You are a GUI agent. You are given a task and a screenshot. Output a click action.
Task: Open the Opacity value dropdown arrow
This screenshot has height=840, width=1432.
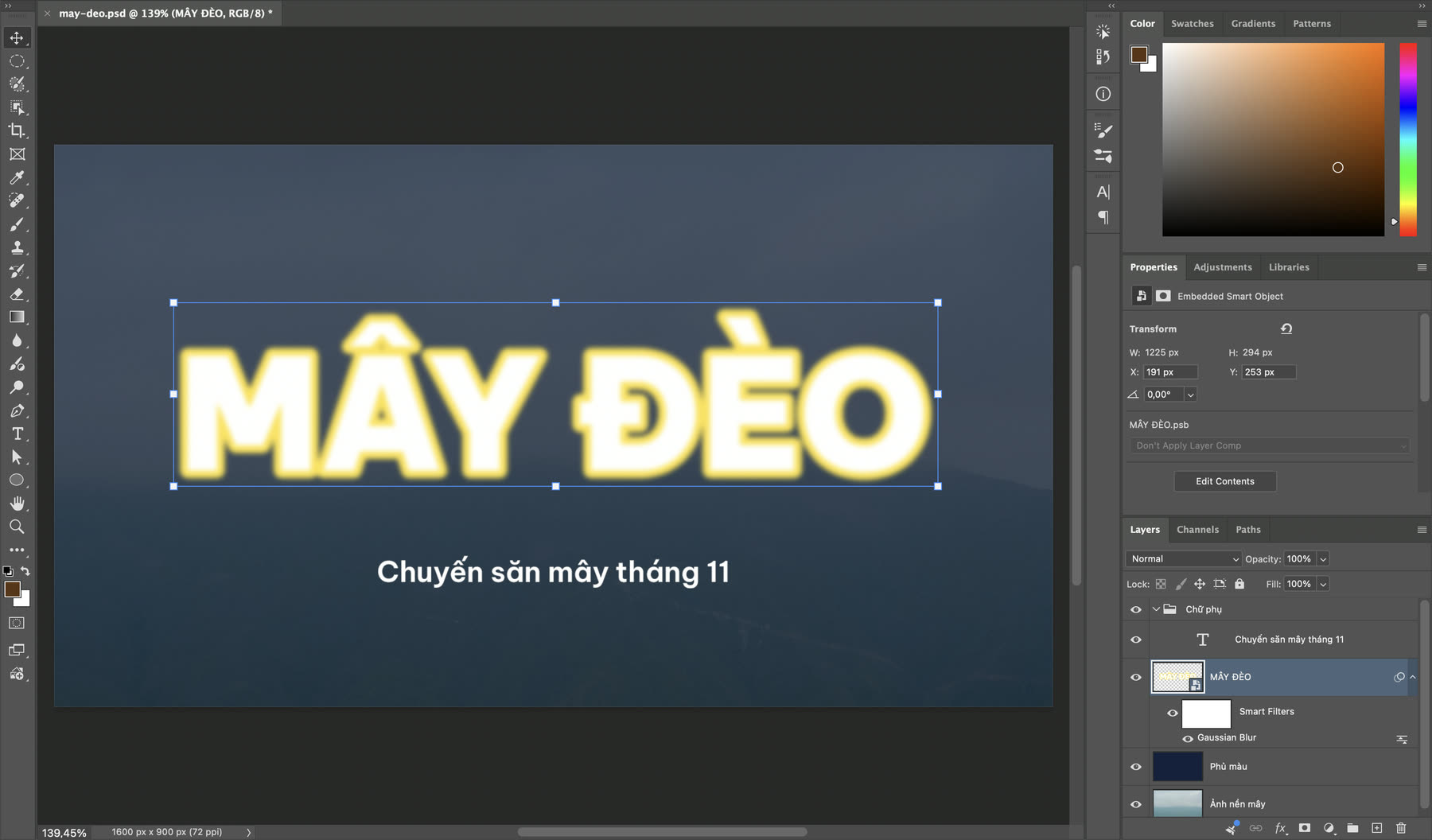(x=1323, y=559)
